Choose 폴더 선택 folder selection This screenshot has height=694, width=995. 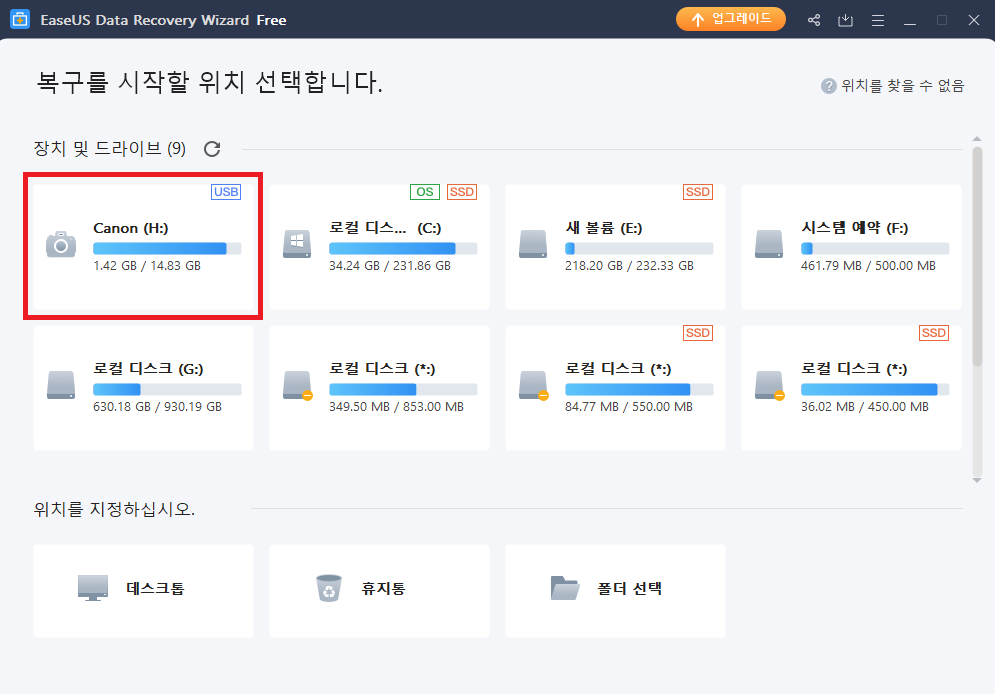(616, 591)
